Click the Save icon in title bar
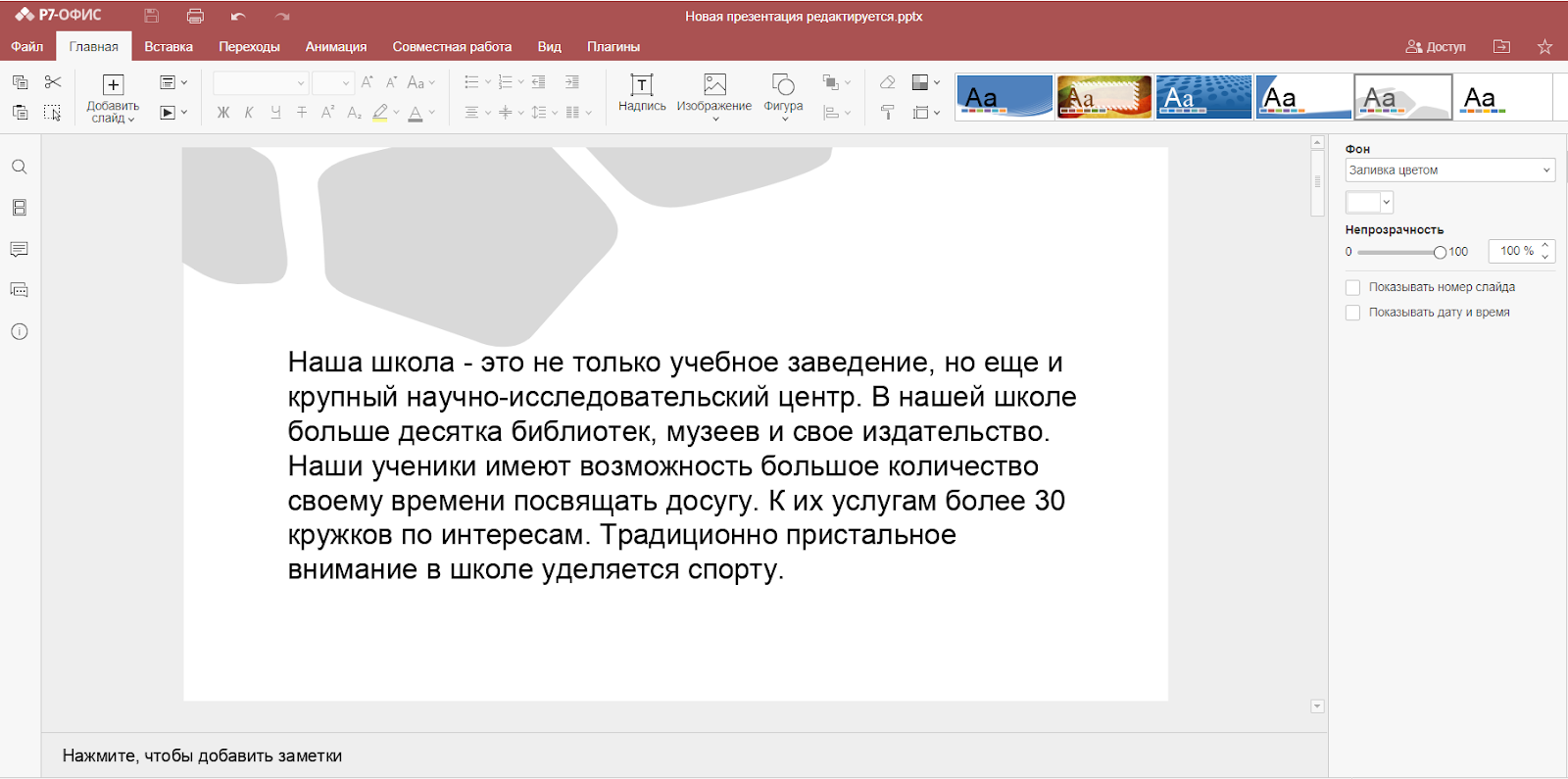Viewport: 1568px width, 779px height. click(x=151, y=16)
